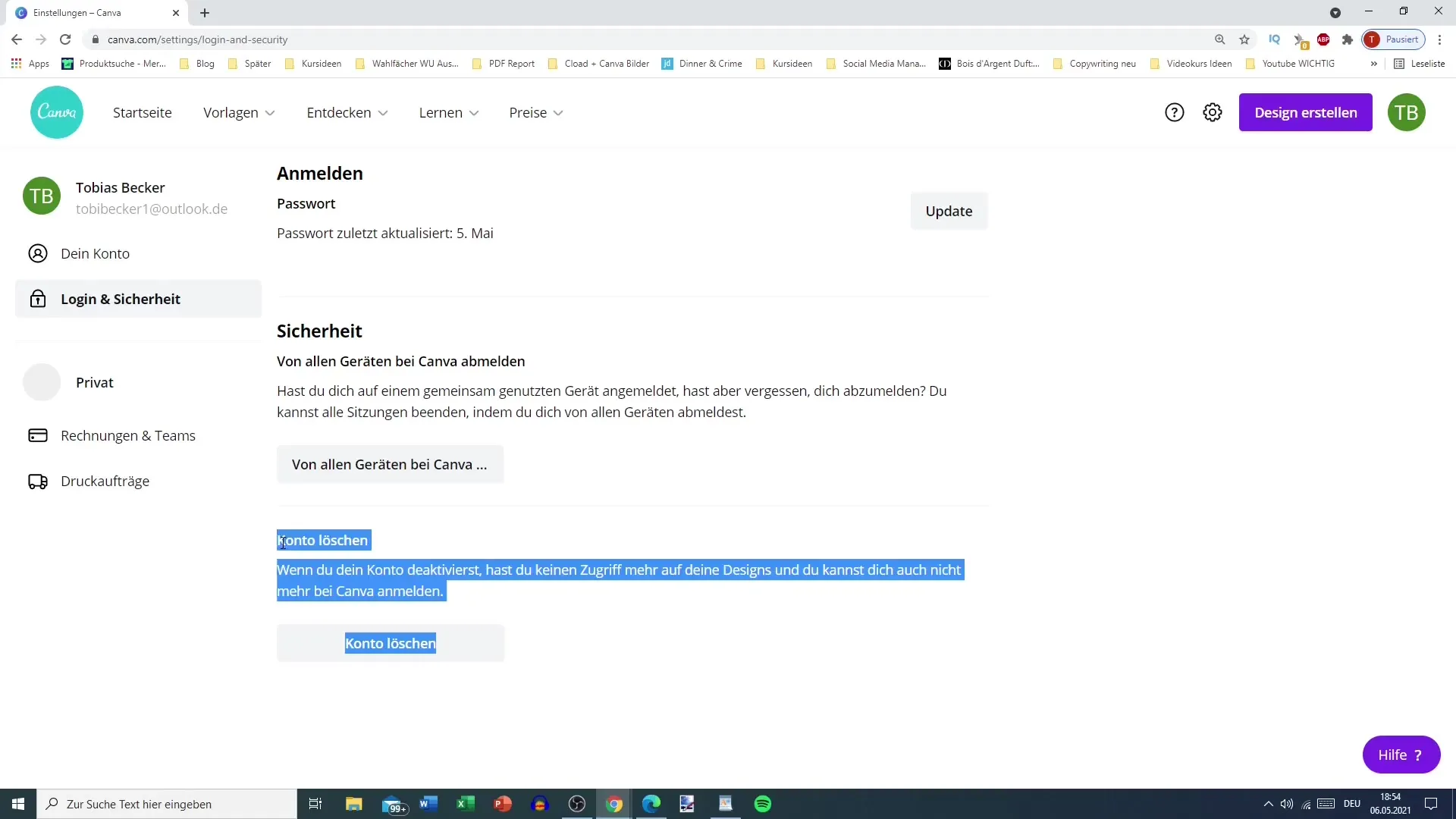Expand Preise dropdown menu
Viewport: 1456px width, 819px height.
click(536, 112)
